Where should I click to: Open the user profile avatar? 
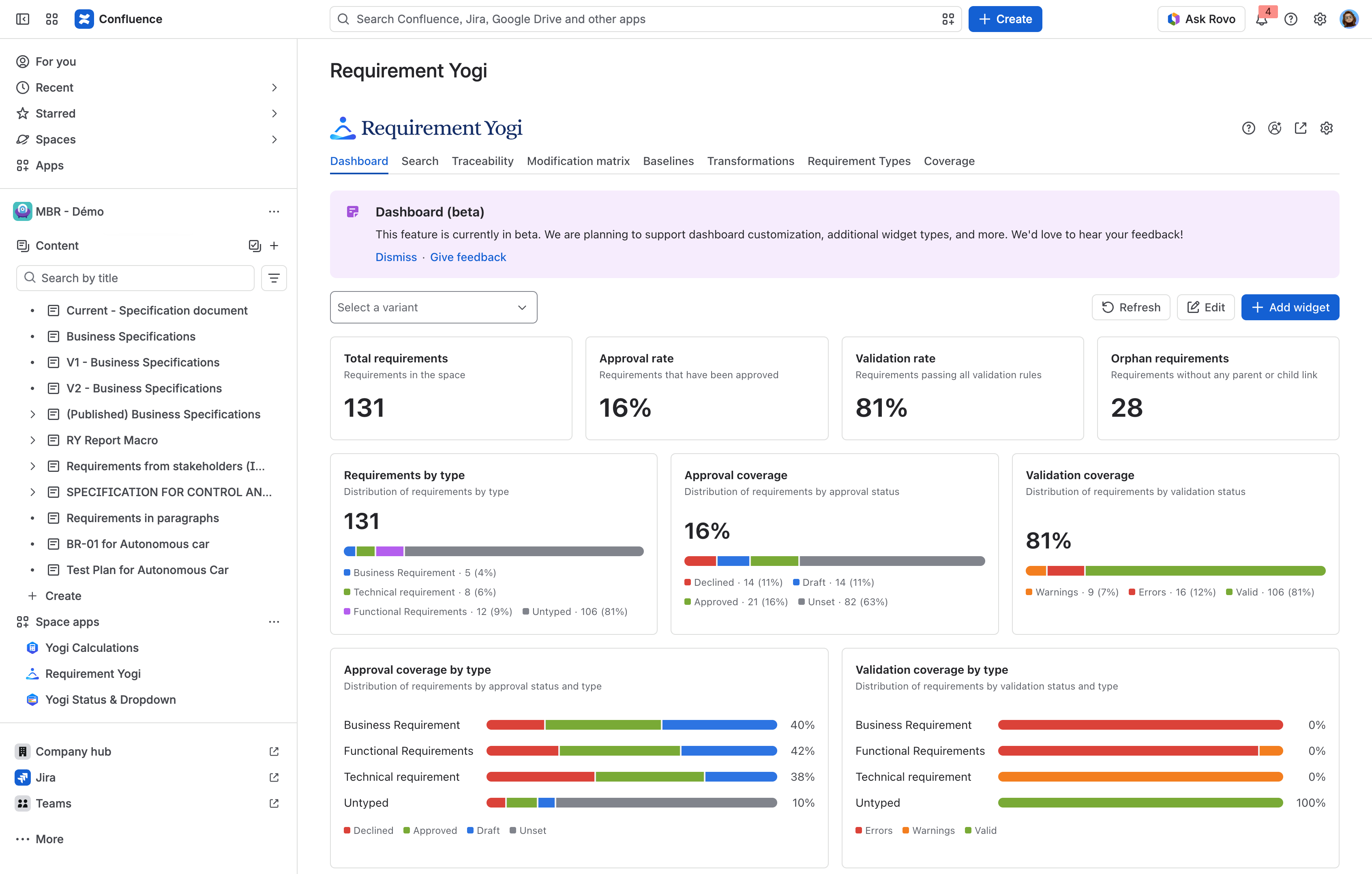click(x=1348, y=19)
